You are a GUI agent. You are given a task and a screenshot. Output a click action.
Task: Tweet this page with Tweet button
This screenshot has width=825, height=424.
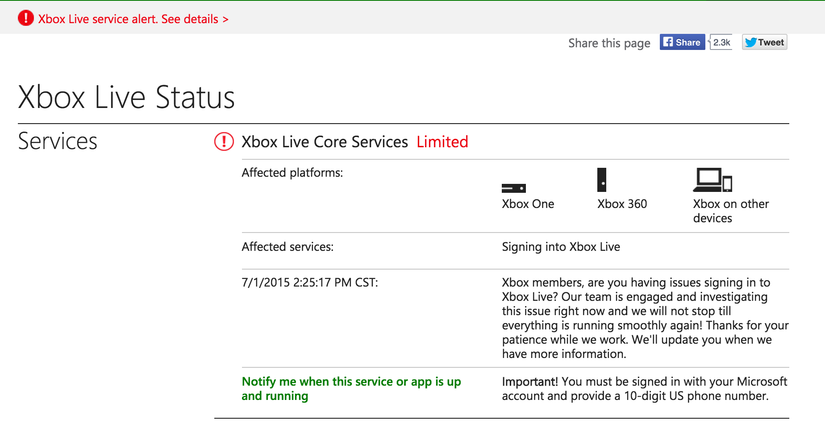(764, 43)
